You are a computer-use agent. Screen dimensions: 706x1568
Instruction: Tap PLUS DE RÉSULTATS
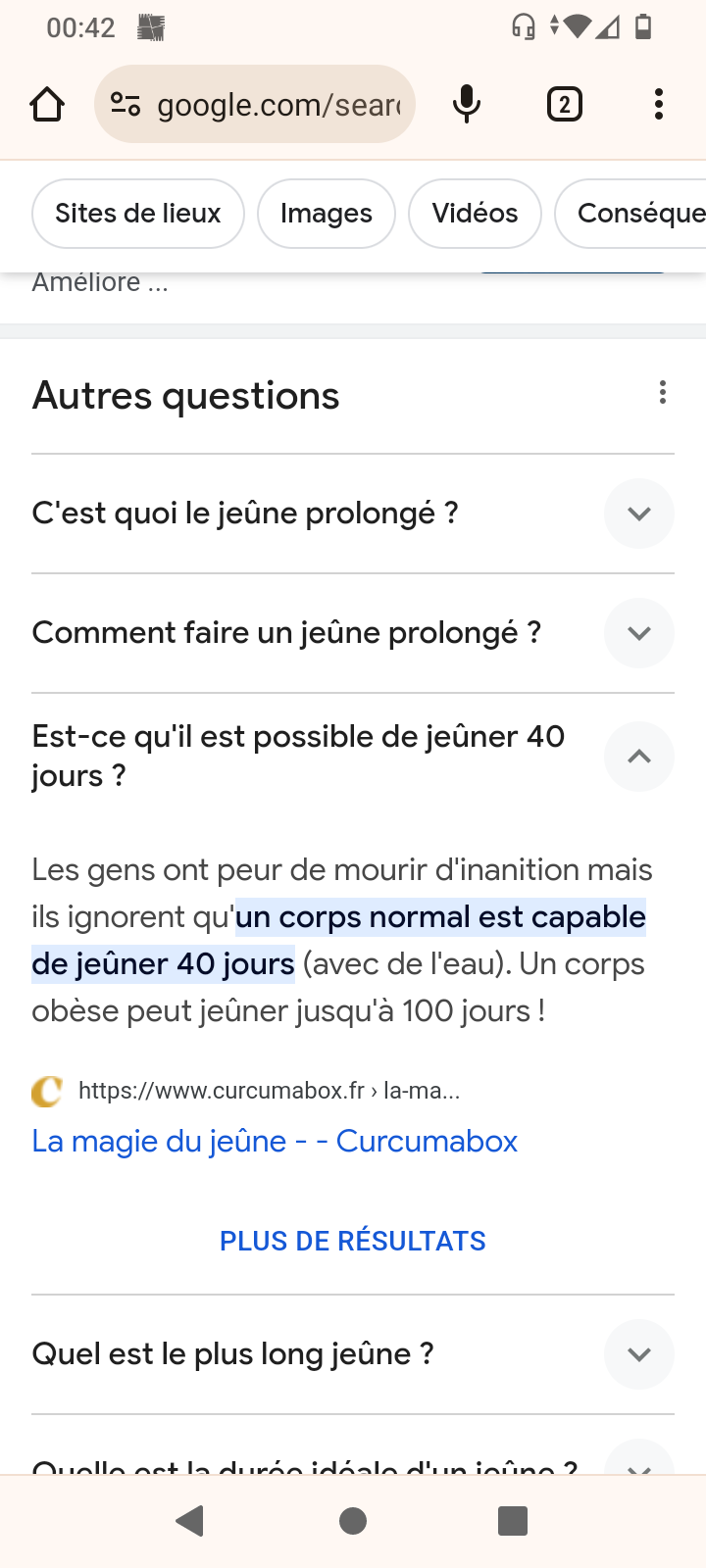(353, 1241)
